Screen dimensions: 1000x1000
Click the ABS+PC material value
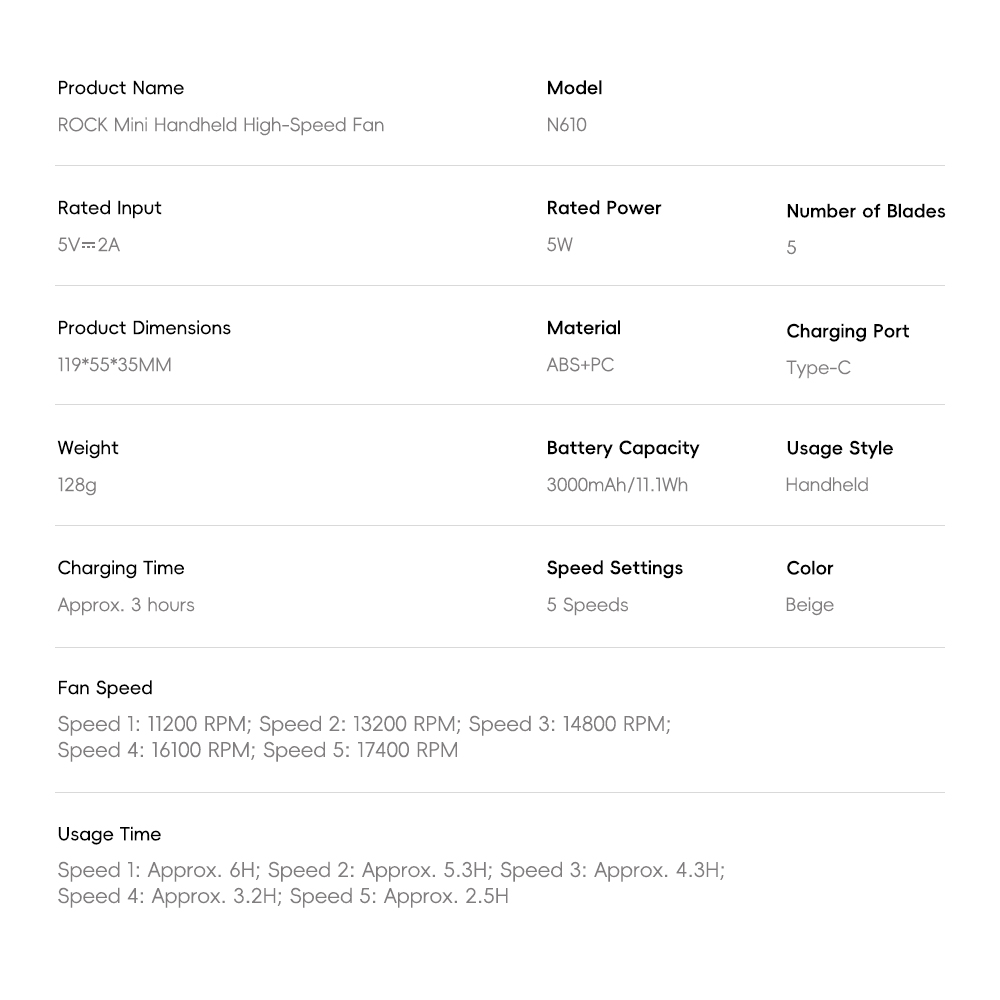[580, 365]
